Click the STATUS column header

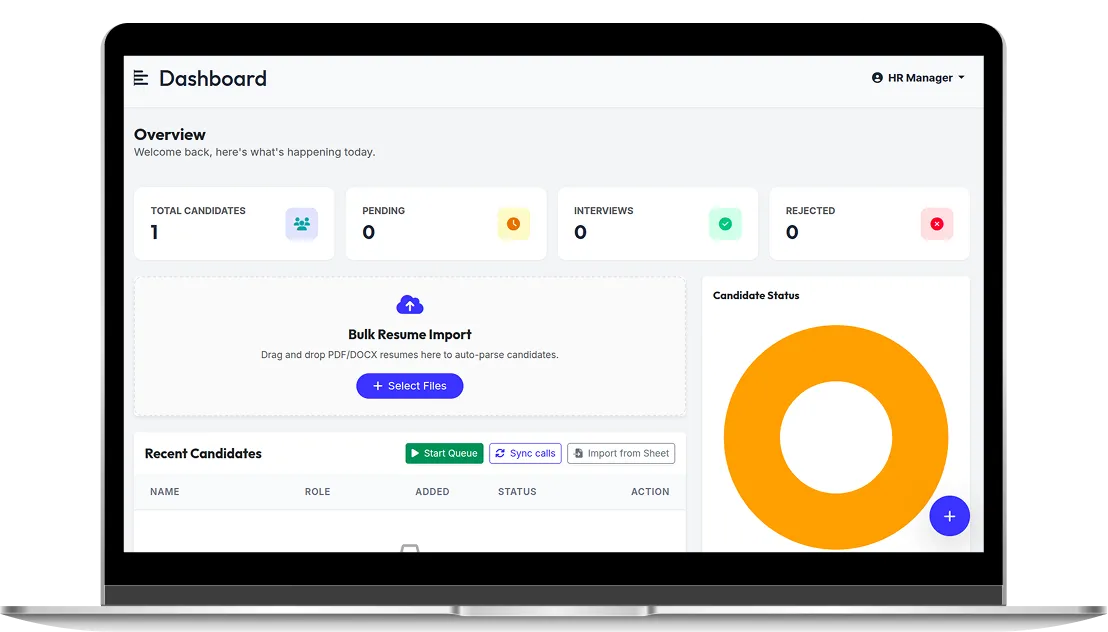point(517,492)
